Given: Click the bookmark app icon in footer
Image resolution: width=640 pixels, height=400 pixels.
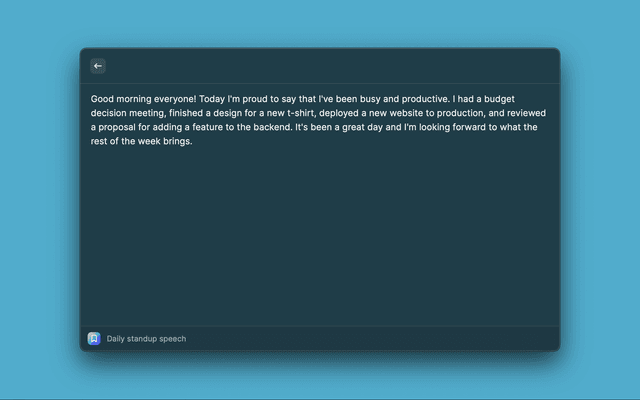Looking at the screenshot, I should 94,338.
